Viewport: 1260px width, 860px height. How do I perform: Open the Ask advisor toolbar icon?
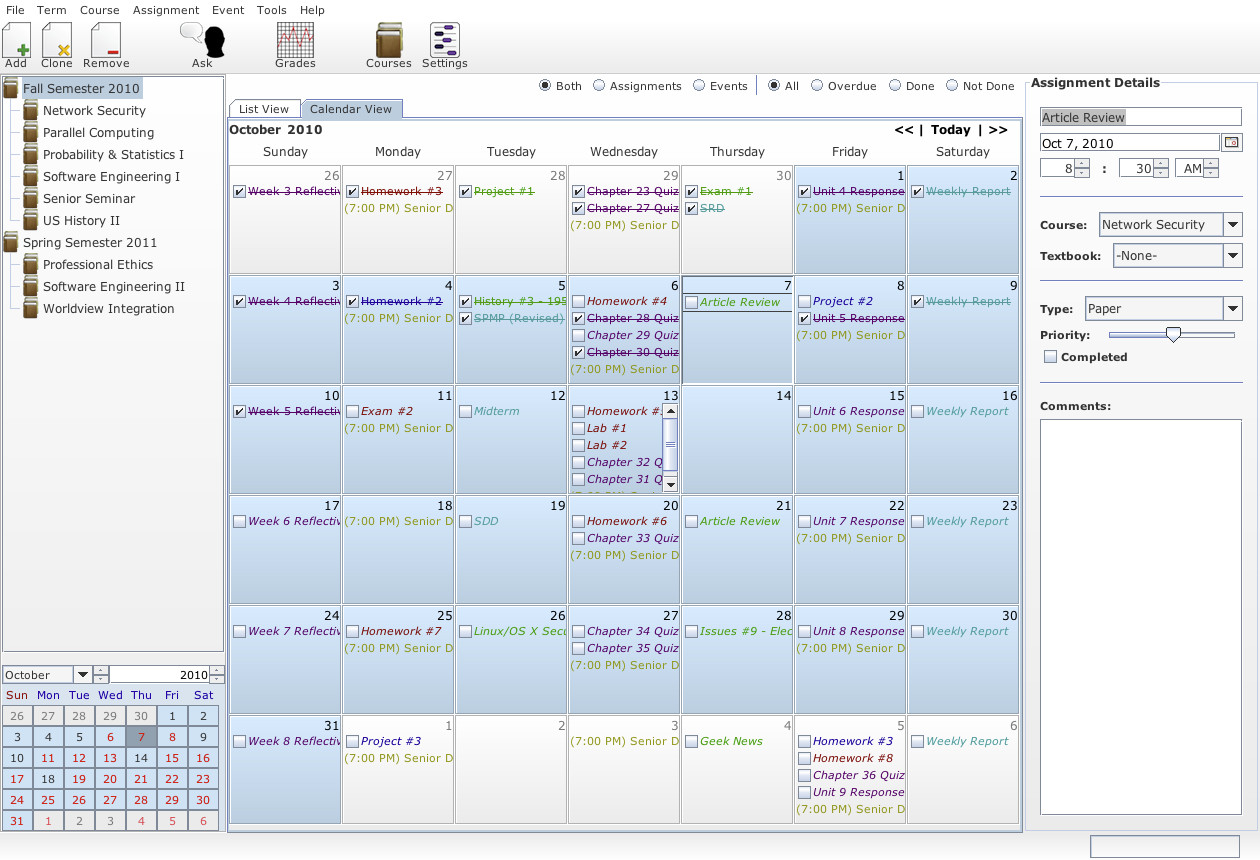tap(203, 40)
